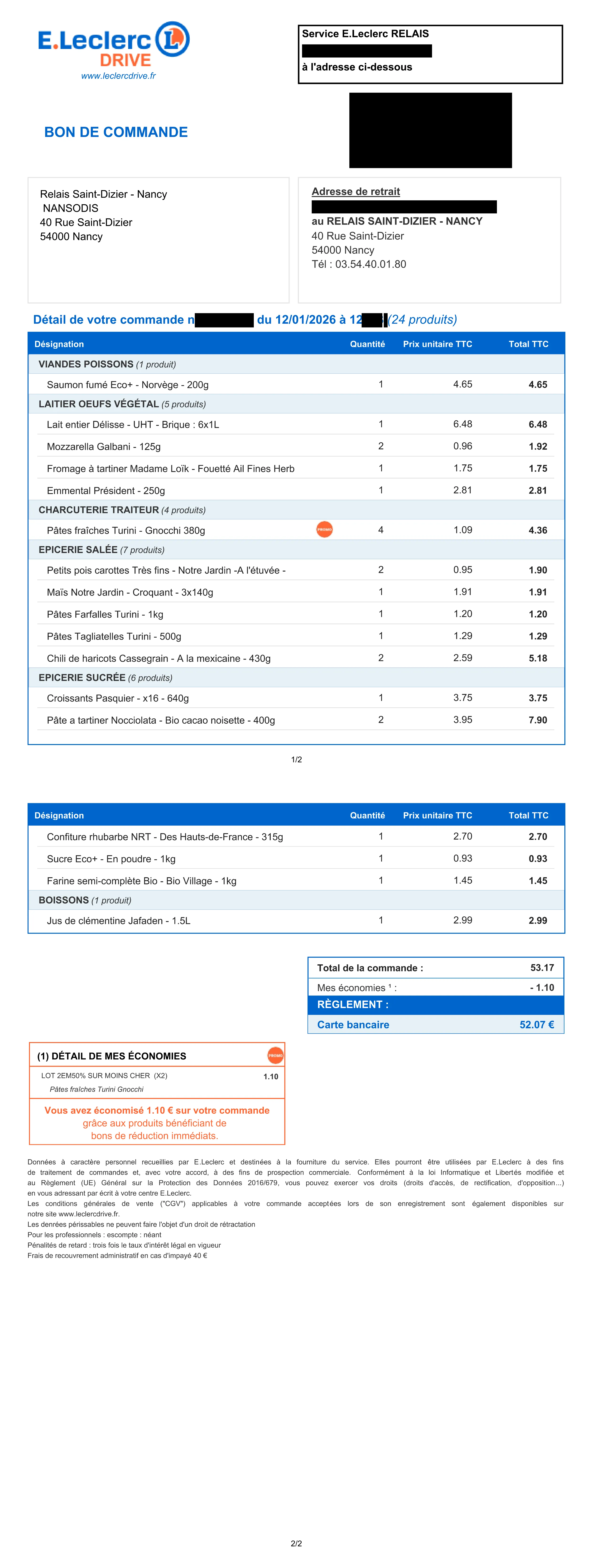Click the Total de la commande amount

pos(542,968)
